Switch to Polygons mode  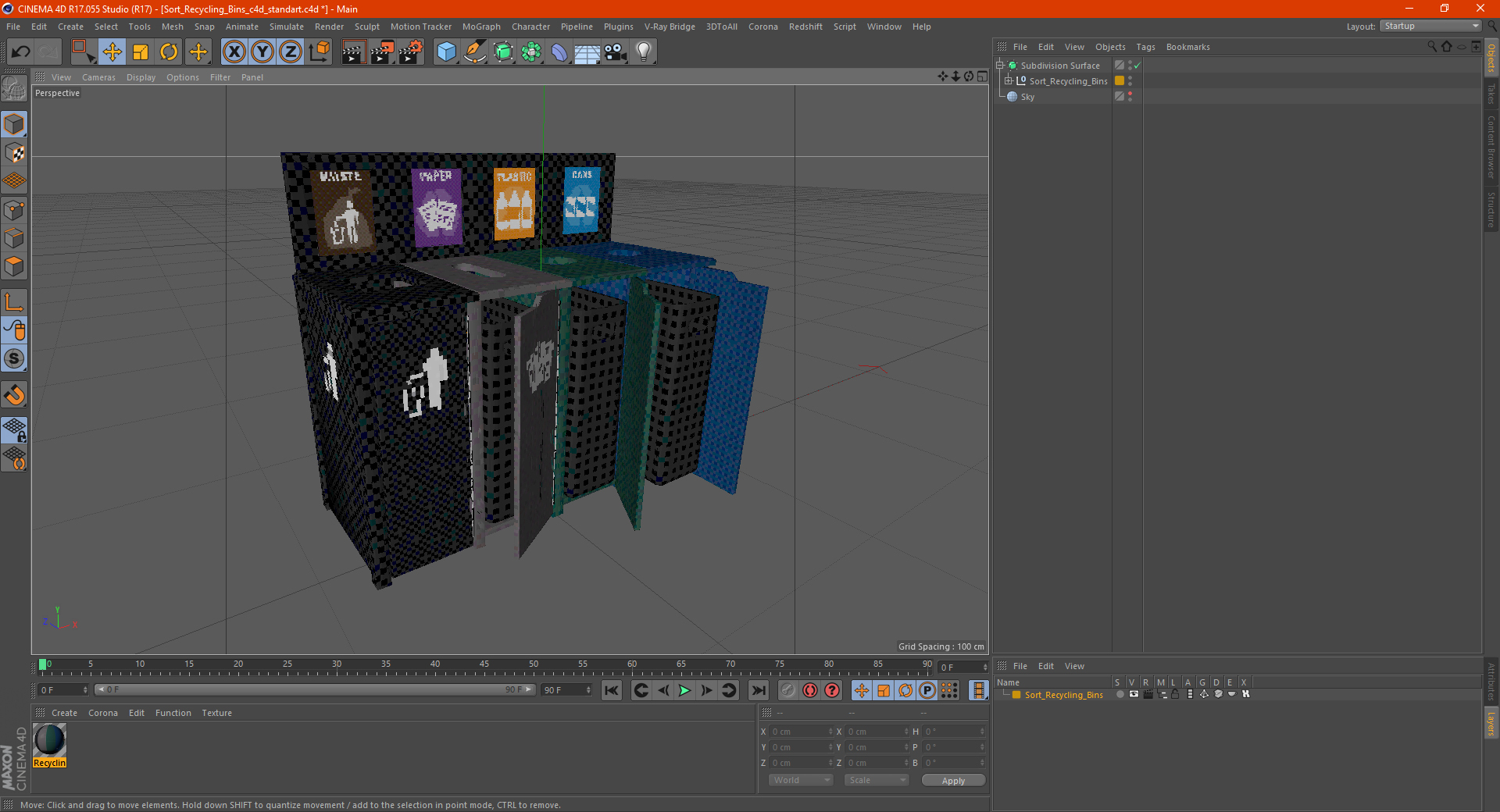point(14,266)
